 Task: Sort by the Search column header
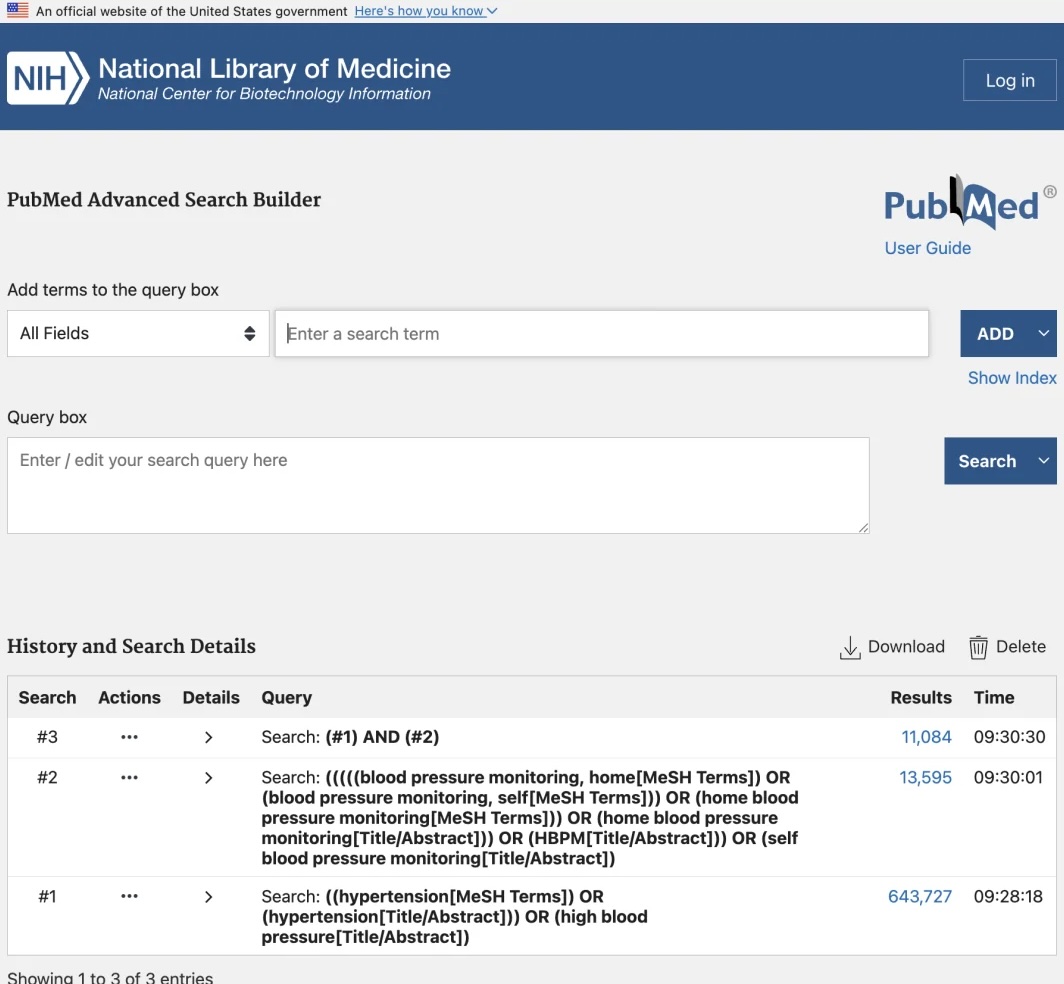[x=48, y=698]
